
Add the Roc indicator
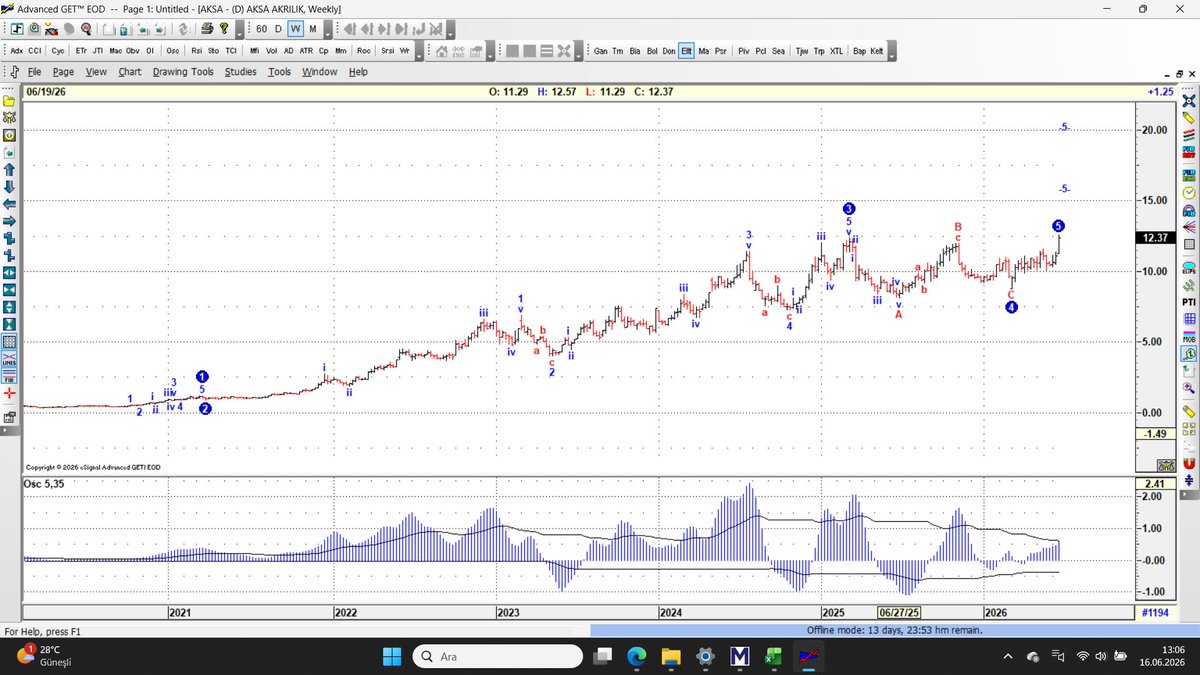(x=364, y=50)
